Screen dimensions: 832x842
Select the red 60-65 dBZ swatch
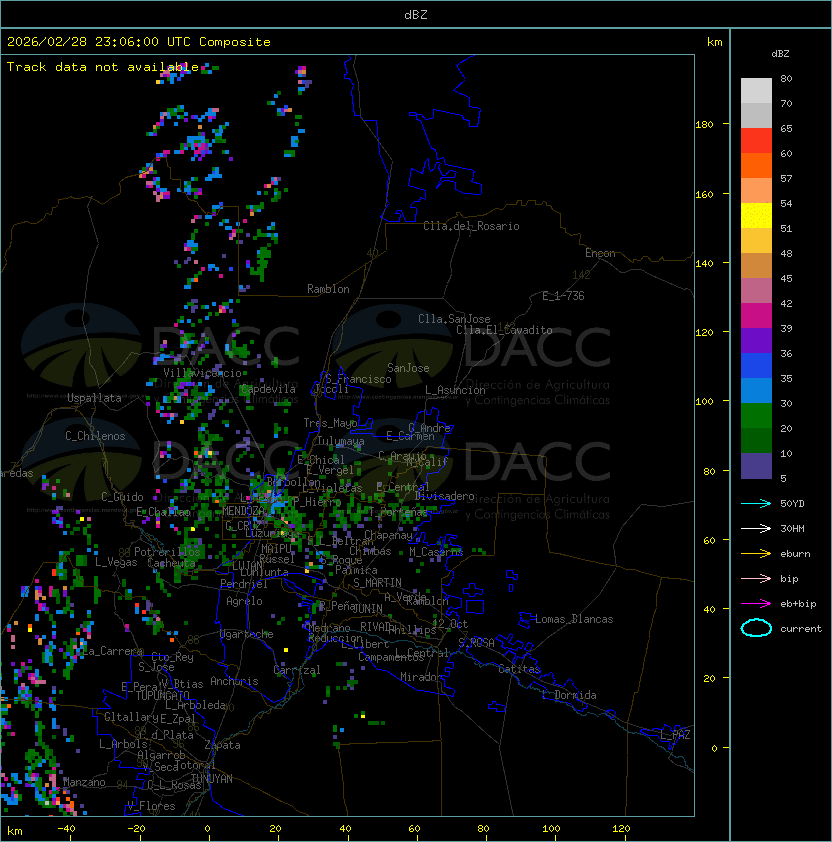(x=756, y=141)
